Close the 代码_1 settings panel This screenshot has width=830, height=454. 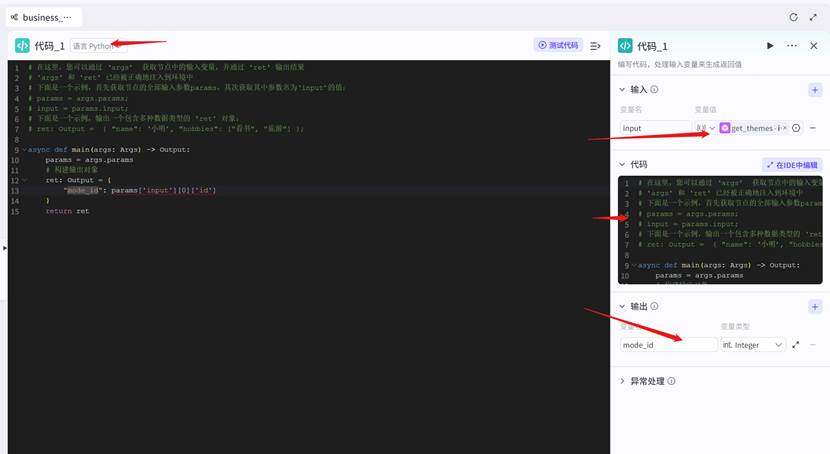coord(814,46)
